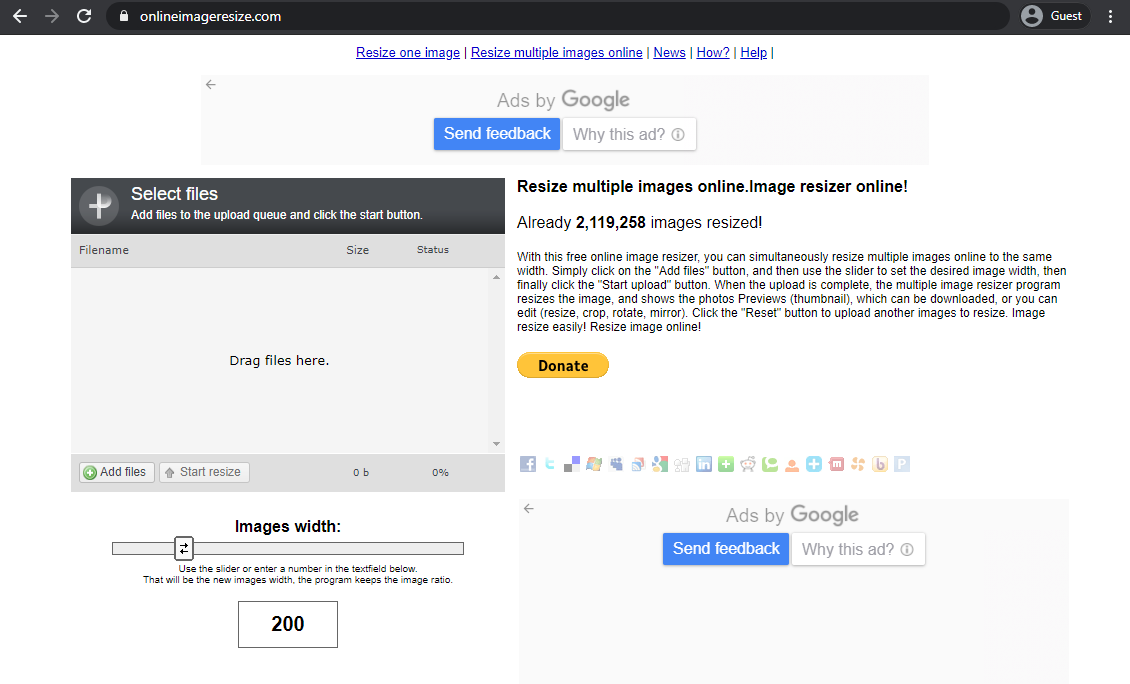Click the 0 b total size text
1130x684 pixels.
coord(361,473)
